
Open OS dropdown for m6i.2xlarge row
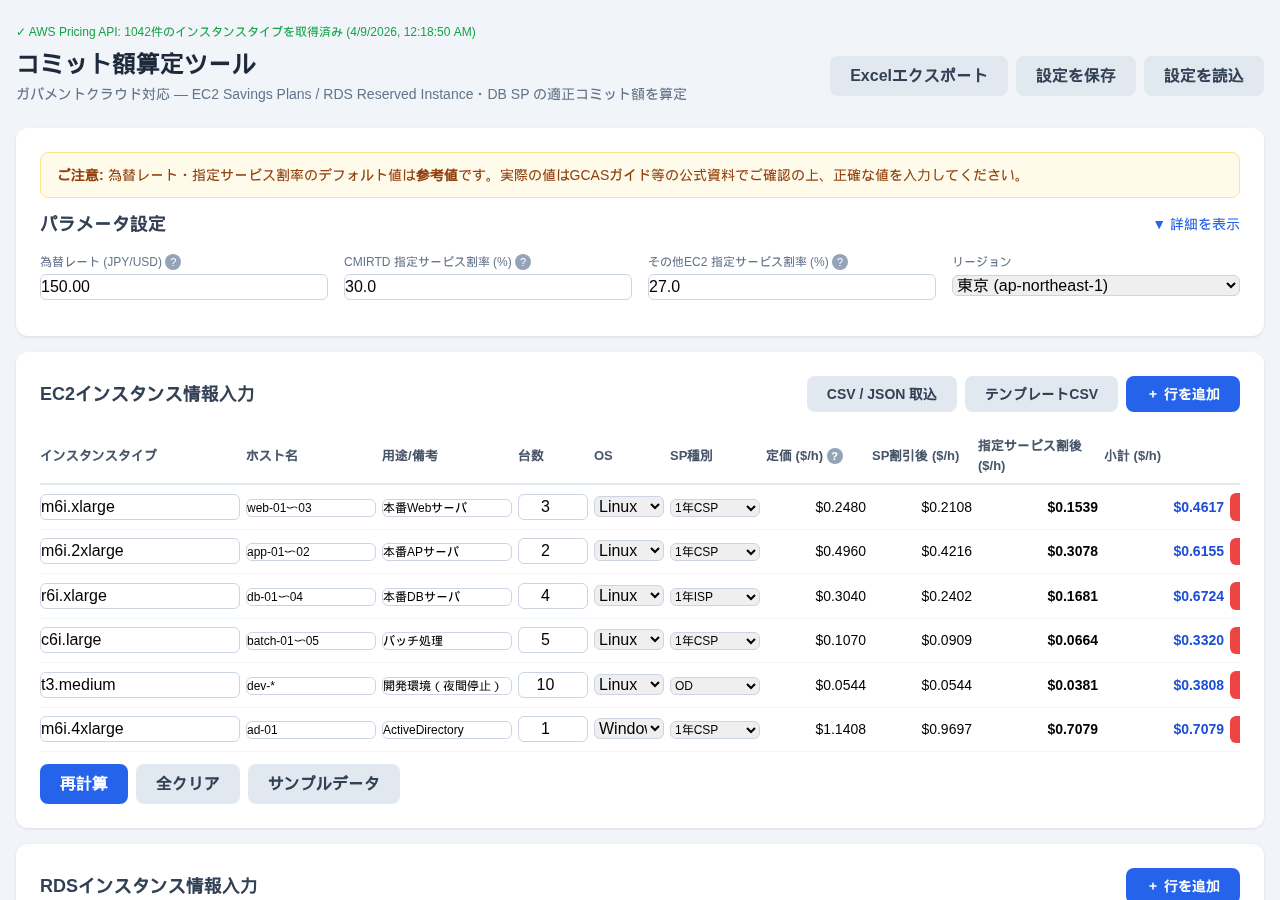pyautogui.click(x=629, y=551)
